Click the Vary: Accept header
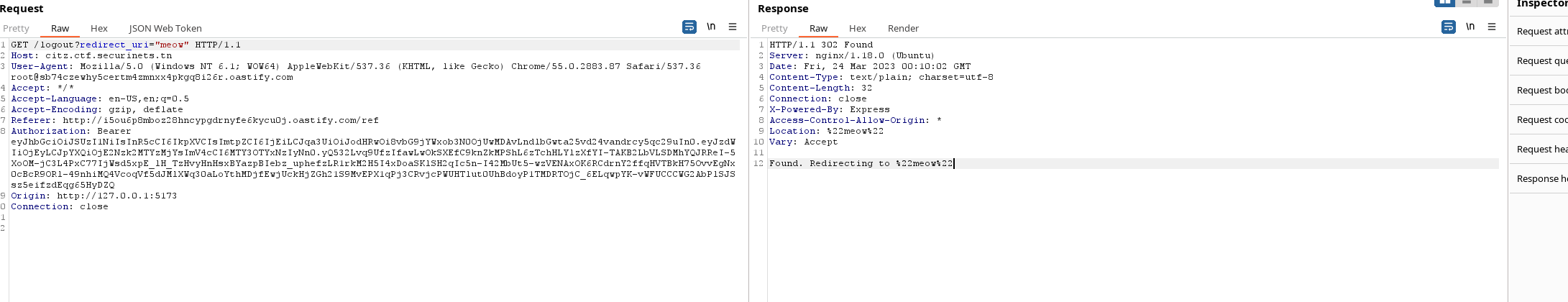1568x302 pixels. (804, 142)
